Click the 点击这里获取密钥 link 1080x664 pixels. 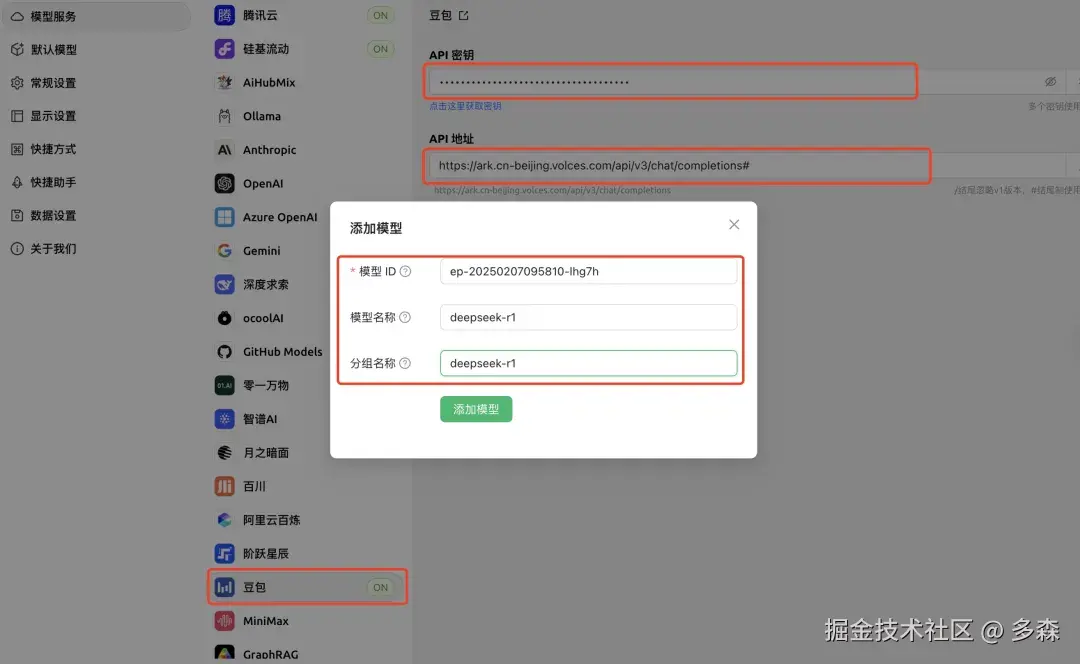[467, 103]
